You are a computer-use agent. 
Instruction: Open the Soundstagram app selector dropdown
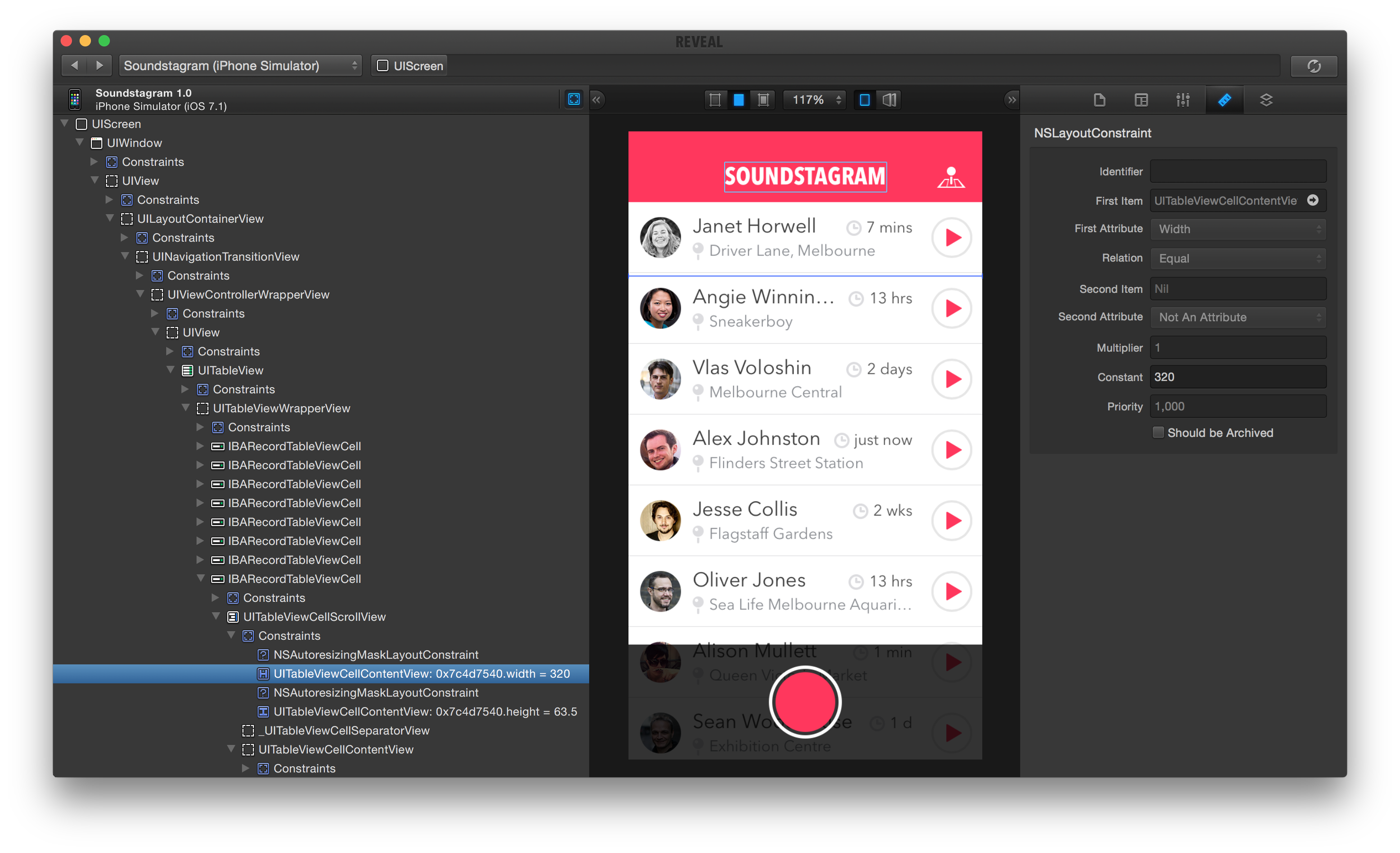pyautogui.click(x=240, y=65)
